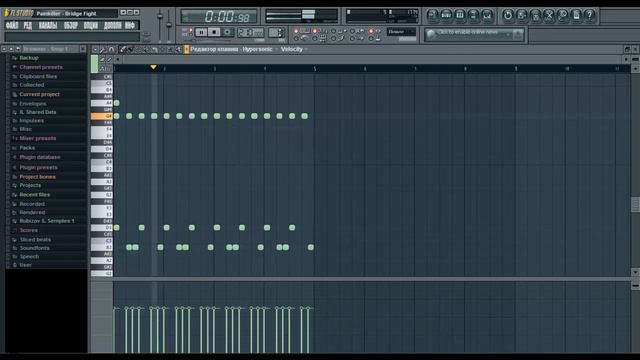This screenshot has height=360, width=640.
Task: Open the Piano Roll window icon
Action: pos(460,16)
